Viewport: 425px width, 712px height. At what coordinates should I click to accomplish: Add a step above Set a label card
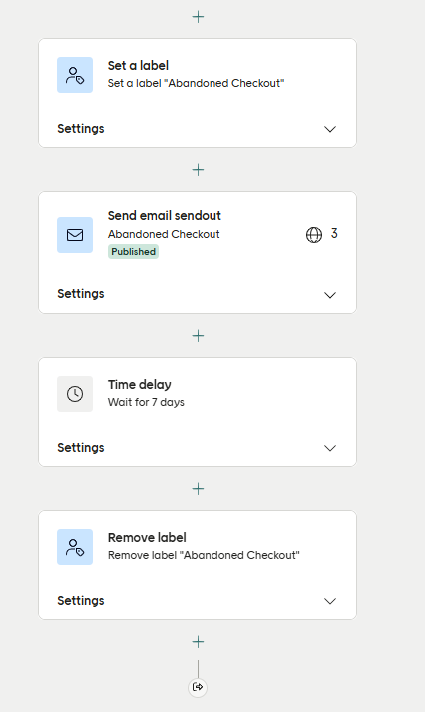tap(198, 17)
